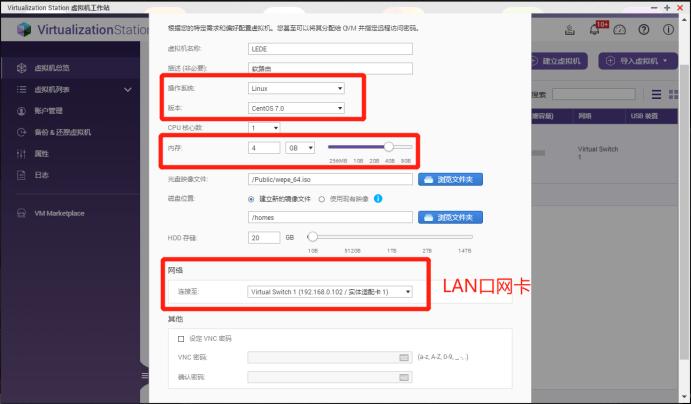Viewport: 692px width, 404px height.
Task: Click the 账户管理 account management user icon
Action: pos(21,111)
